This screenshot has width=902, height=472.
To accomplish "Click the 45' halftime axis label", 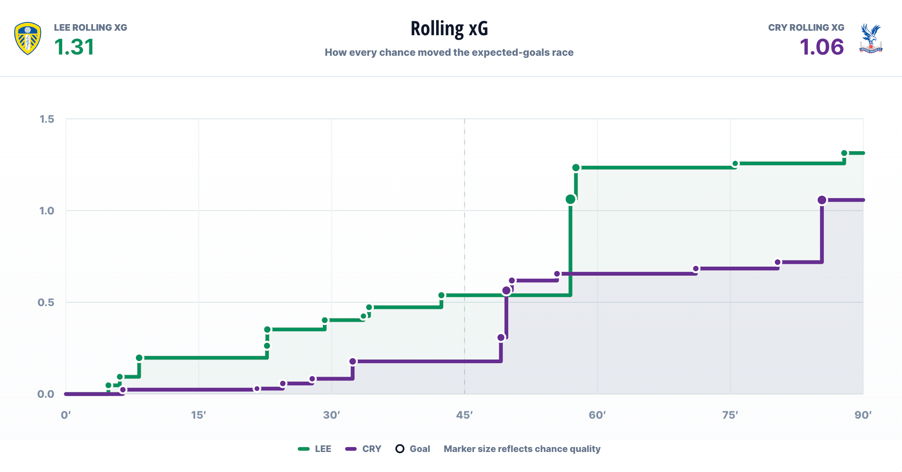I will coord(465,415).
